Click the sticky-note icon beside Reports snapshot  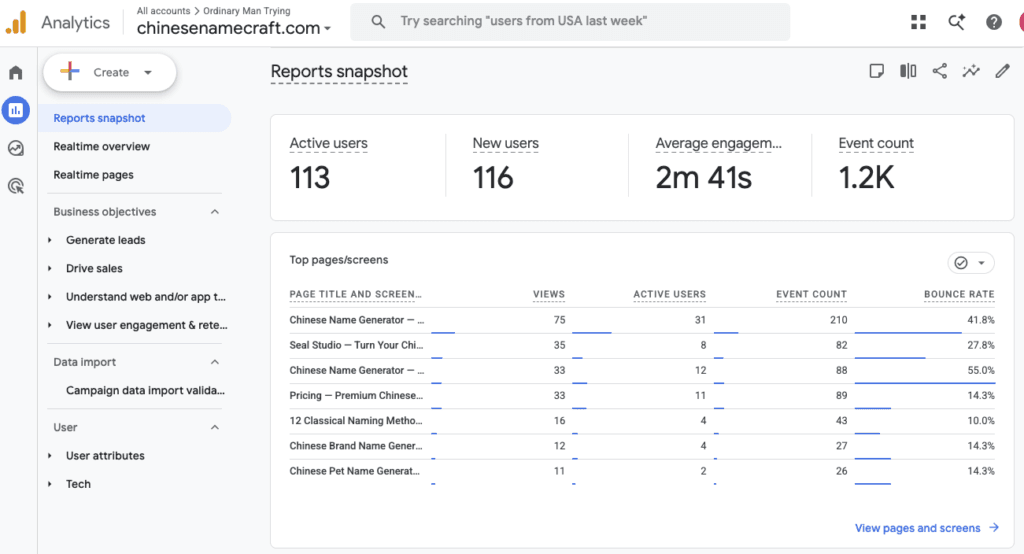876,71
